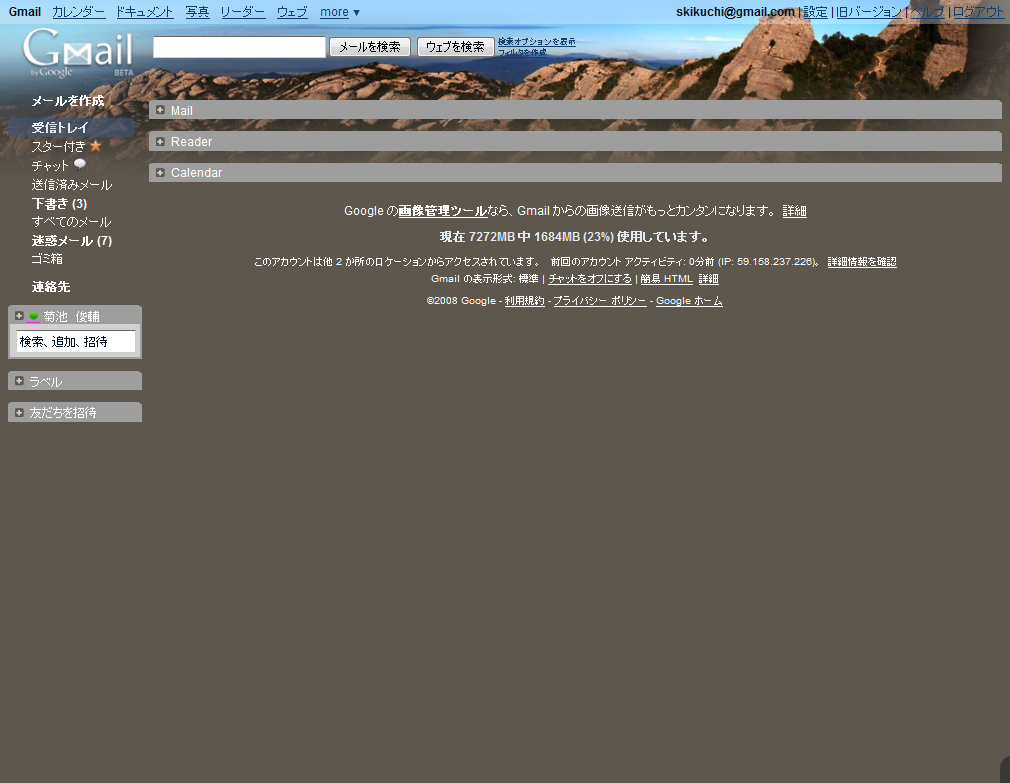The height and width of the screenshot is (783, 1010).
Task: Focus the mail search input field
Action: (x=239, y=47)
